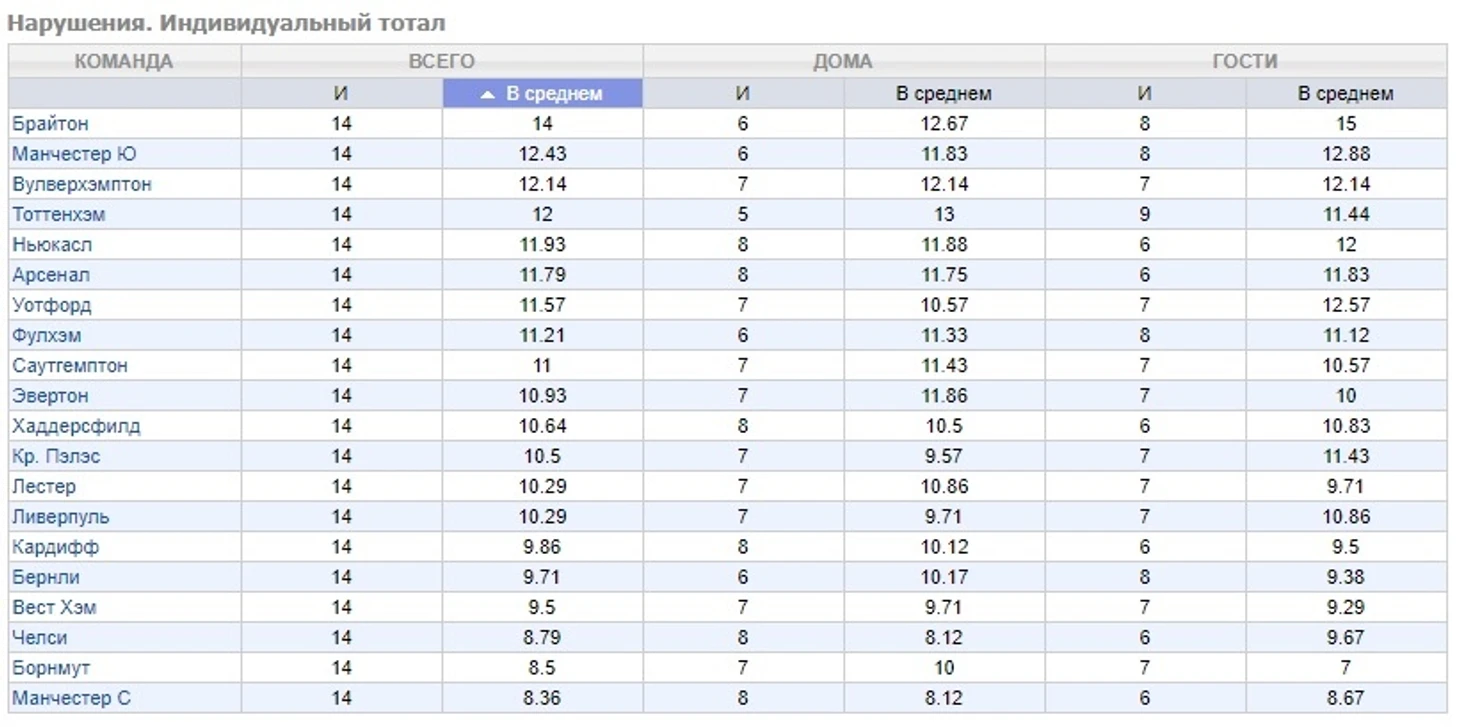Sort by the ВСЕГО column И header
This screenshot has height=727, width=1460.
pos(341,94)
